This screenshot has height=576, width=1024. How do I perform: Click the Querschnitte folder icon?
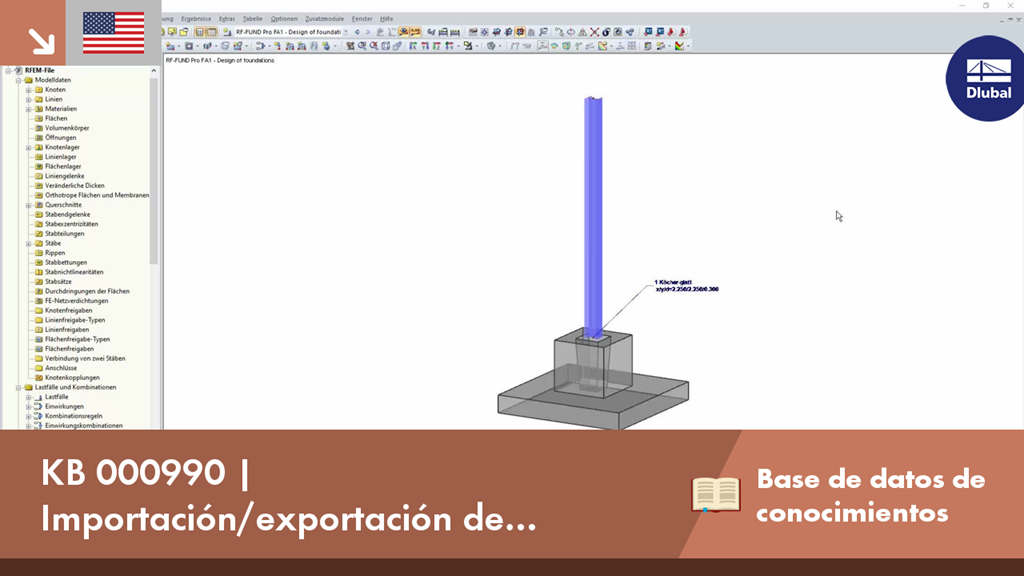click(39, 205)
